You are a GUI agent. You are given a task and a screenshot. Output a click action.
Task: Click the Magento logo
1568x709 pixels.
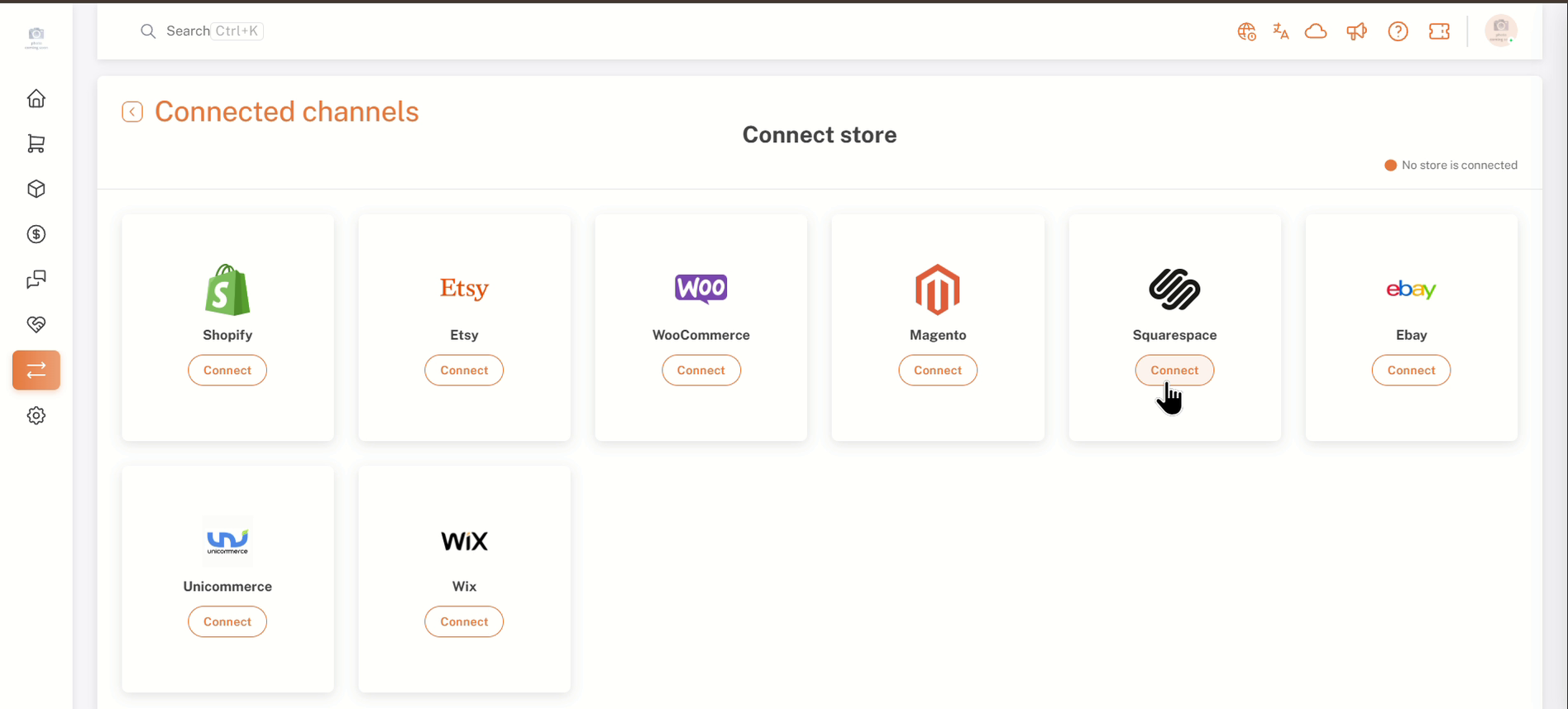click(938, 290)
